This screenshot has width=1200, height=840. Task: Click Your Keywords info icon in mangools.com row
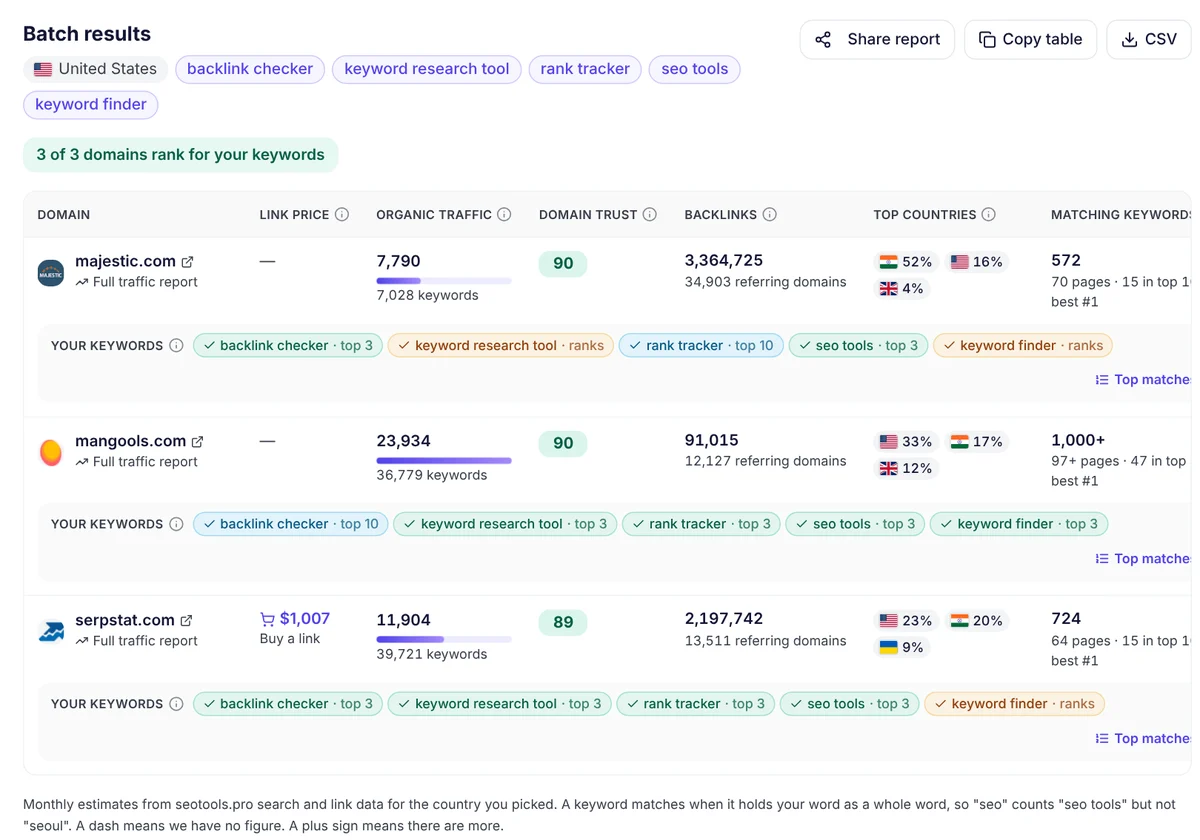click(x=176, y=524)
